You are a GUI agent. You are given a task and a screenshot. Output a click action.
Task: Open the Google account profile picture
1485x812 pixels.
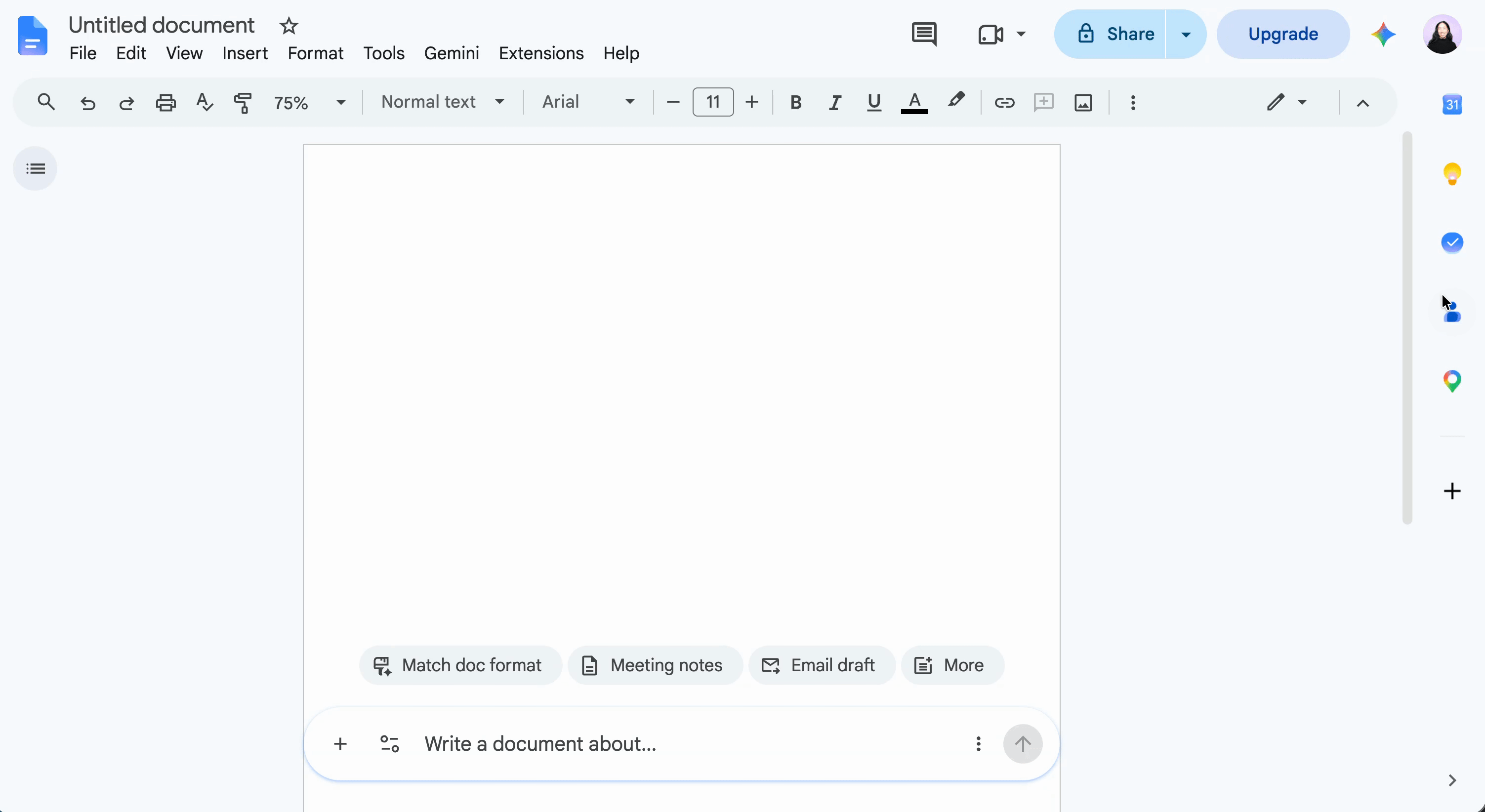(x=1443, y=34)
